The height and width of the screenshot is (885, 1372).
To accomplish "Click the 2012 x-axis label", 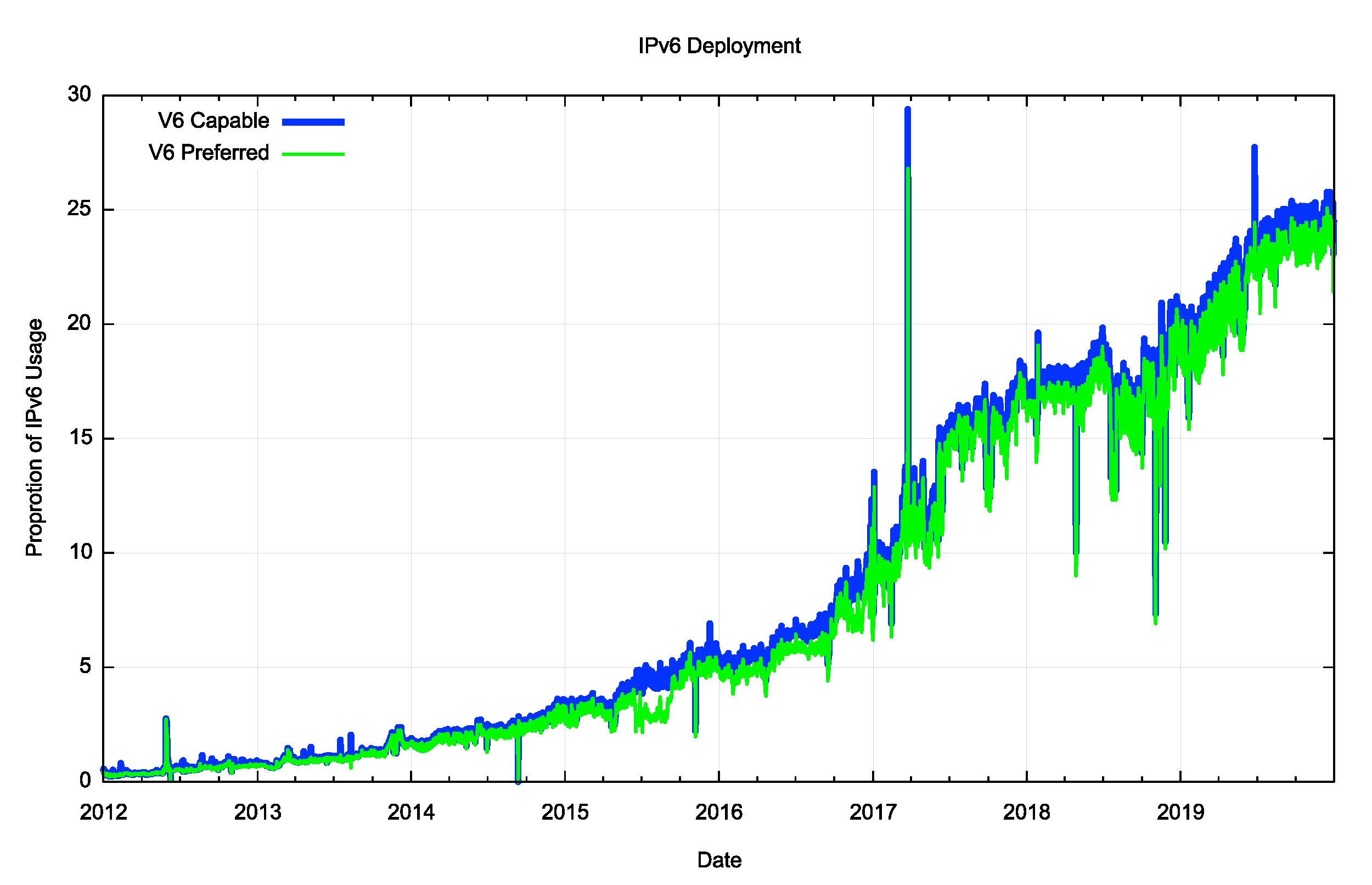I will pos(103,812).
